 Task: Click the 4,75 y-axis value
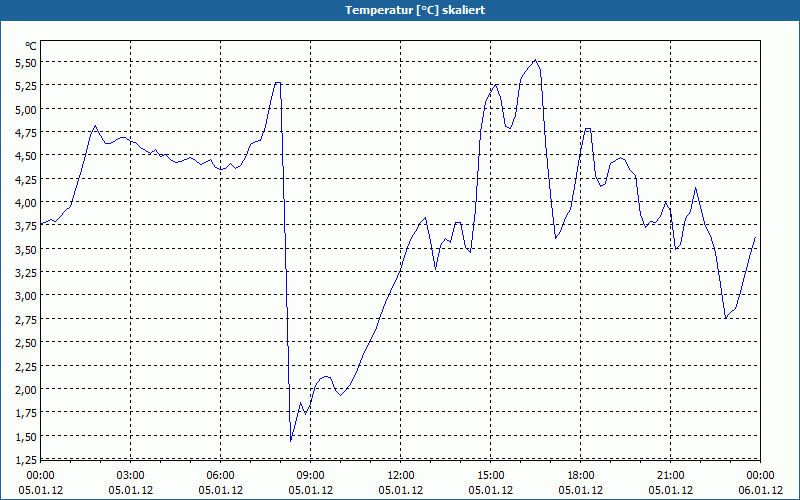tap(26, 133)
